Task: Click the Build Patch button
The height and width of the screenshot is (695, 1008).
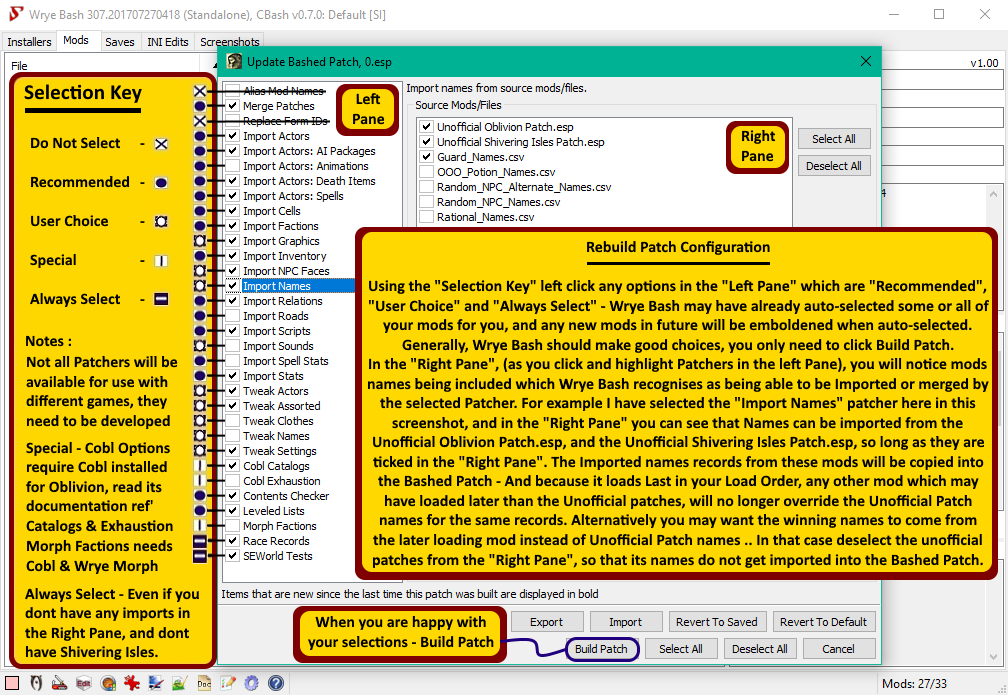Action: click(x=601, y=649)
